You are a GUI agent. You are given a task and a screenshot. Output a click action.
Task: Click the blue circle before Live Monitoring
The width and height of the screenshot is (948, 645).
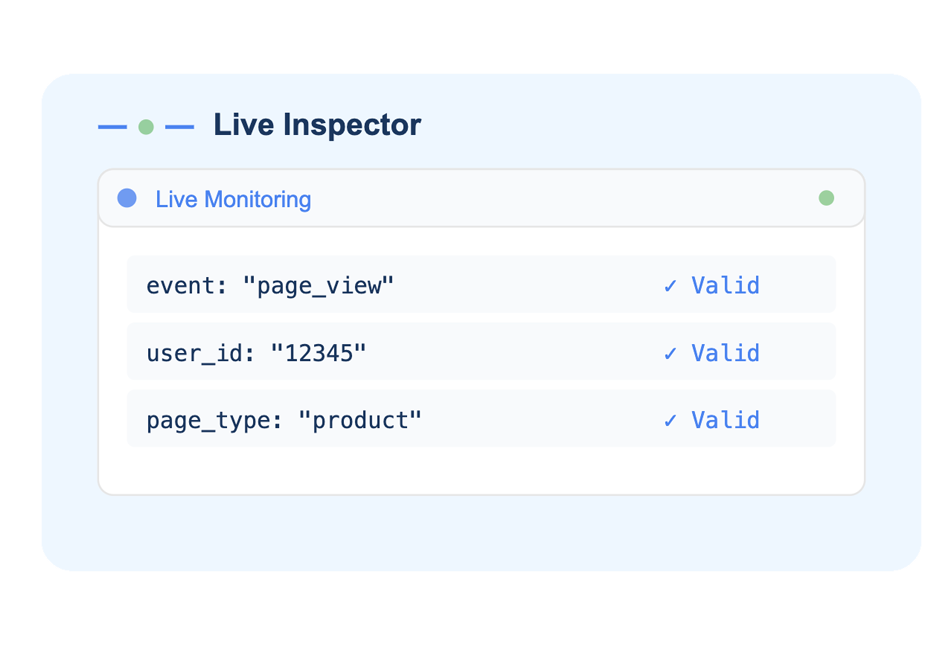127,198
